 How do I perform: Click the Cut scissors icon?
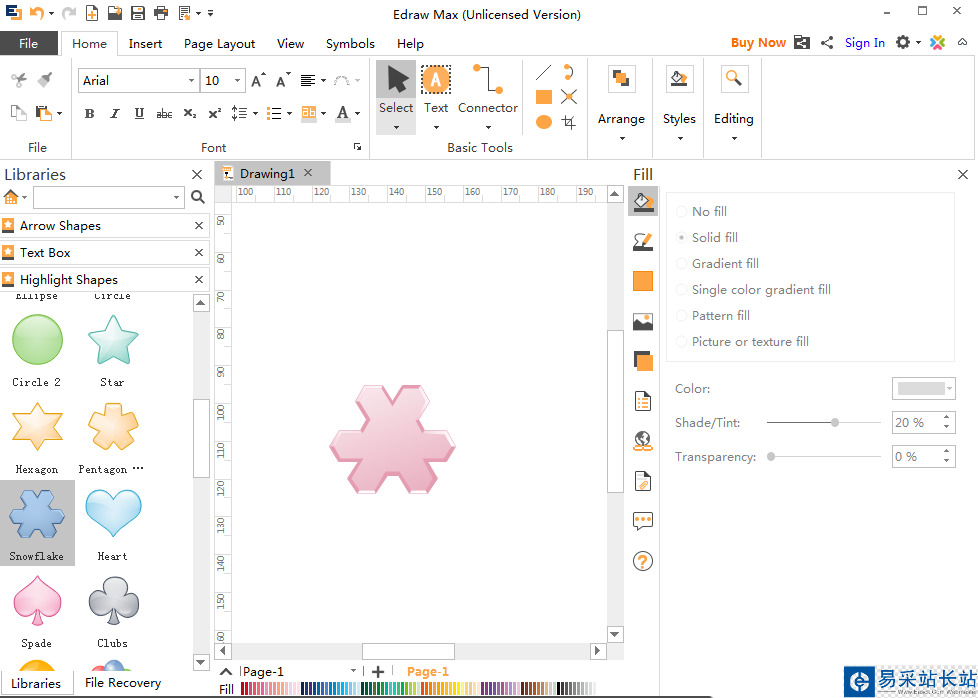19,79
